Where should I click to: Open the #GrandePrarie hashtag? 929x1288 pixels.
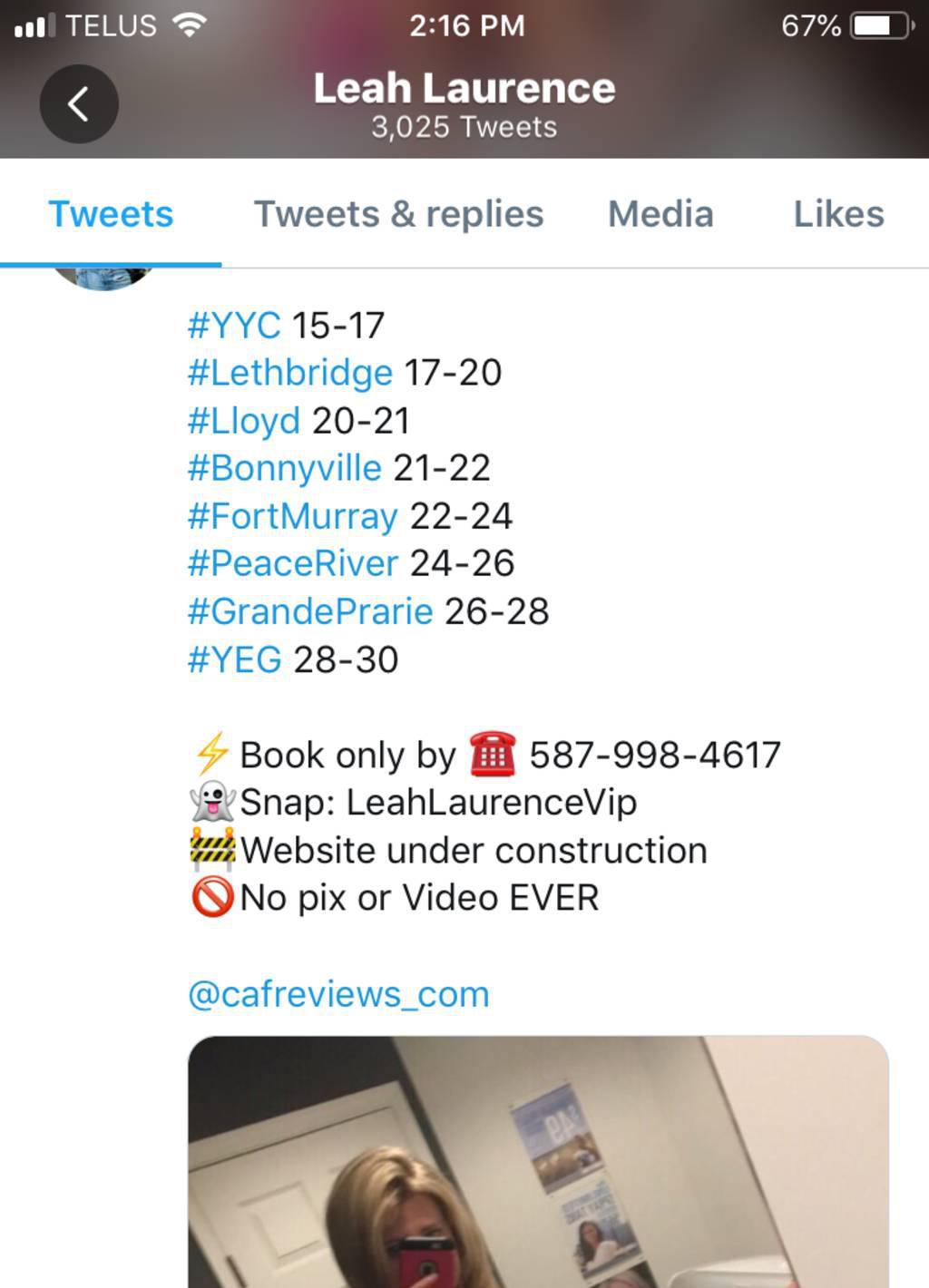point(309,611)
